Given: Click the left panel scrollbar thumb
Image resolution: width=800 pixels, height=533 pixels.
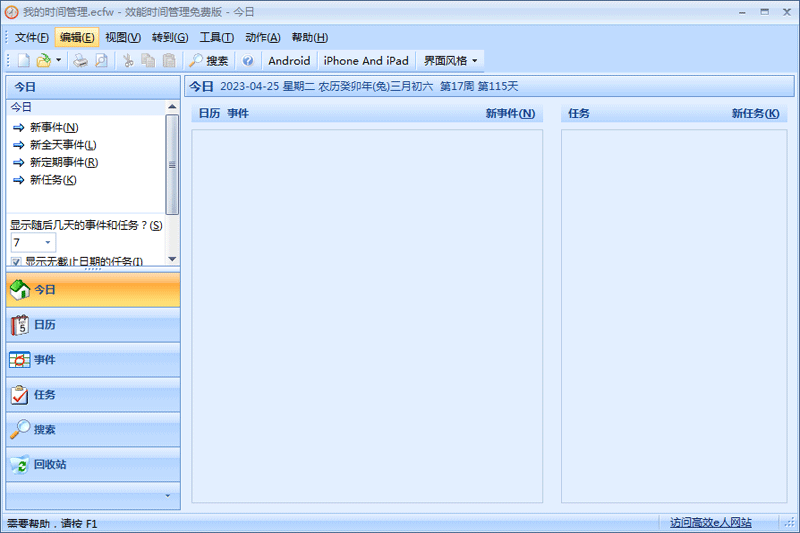Looking at the screenshot, I should [172, 164].
